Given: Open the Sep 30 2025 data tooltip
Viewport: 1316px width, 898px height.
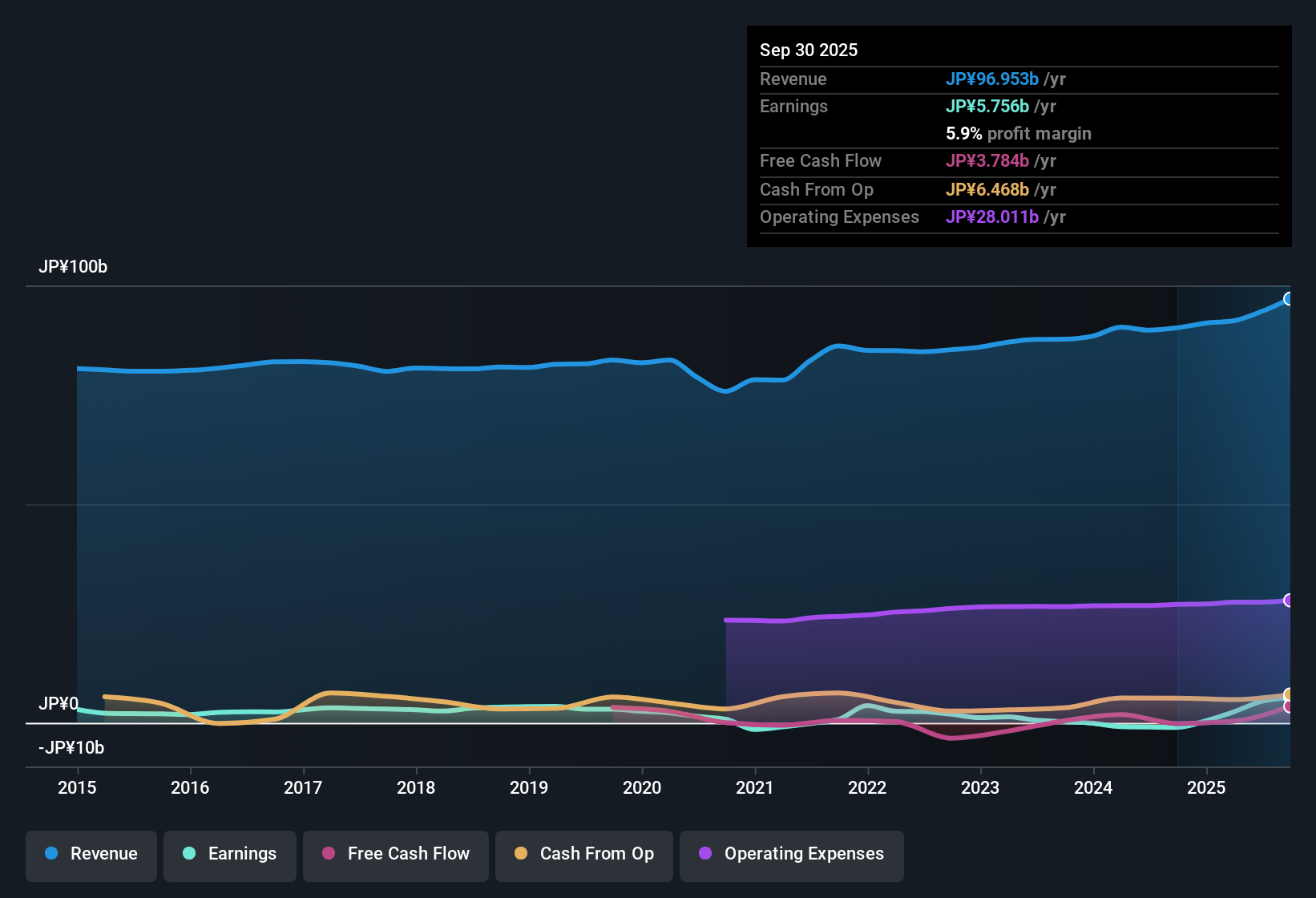Looking at the screenshot, I should tap(809, 50).
